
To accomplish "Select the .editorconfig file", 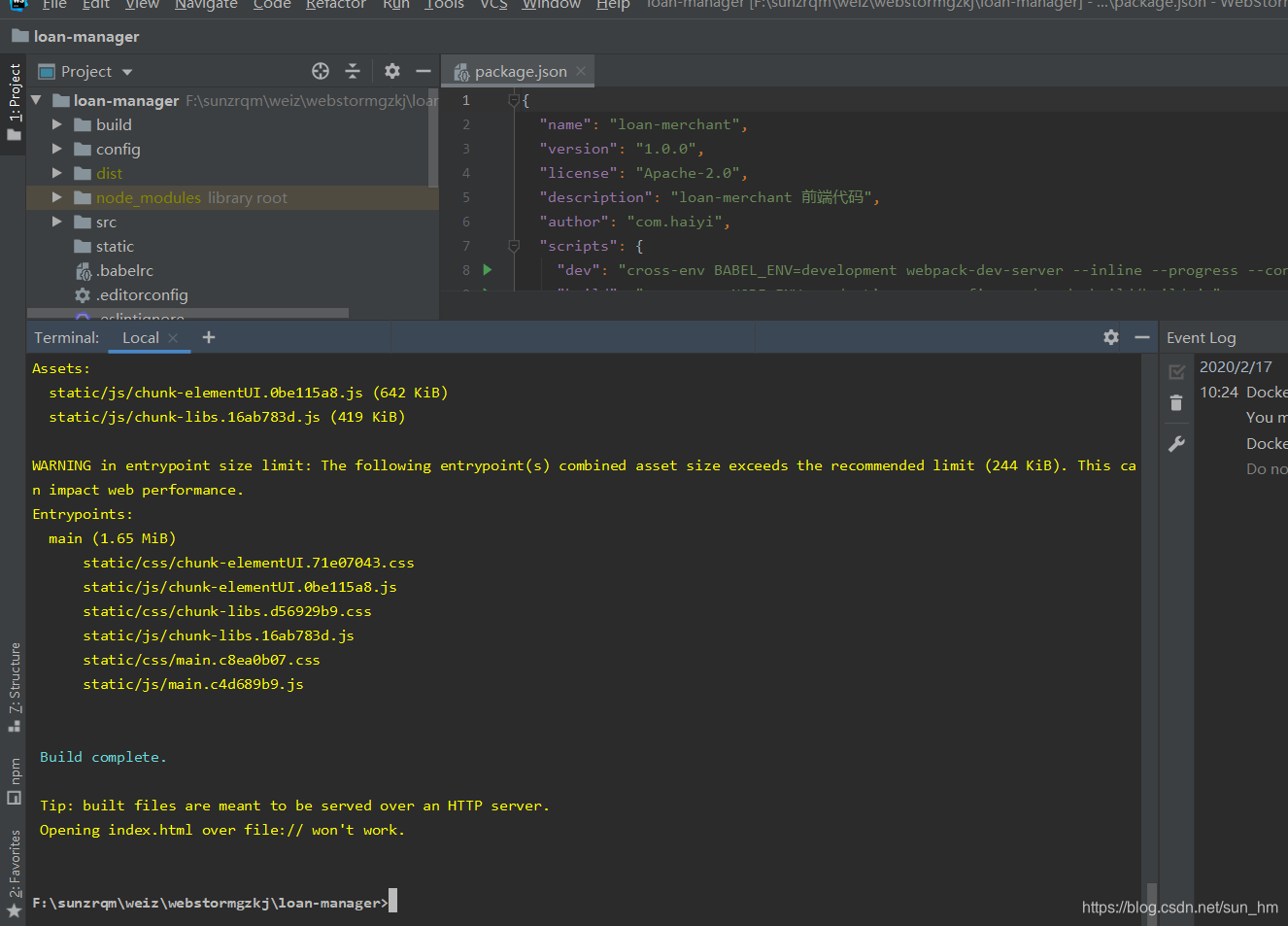I will 142,294.
